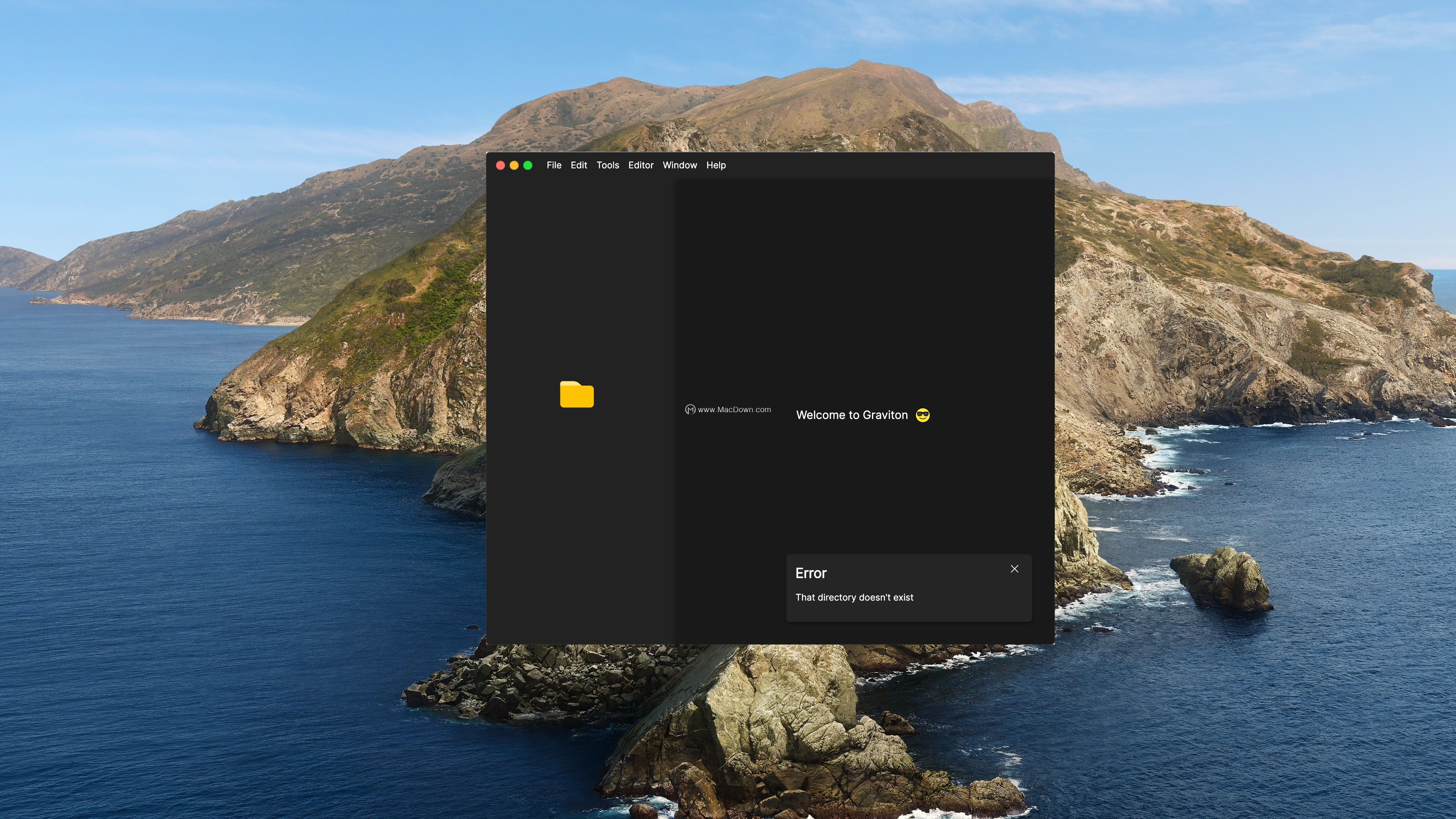Open the Editor menu
This screenshot has width=1456, height=819.
point(640,165)
